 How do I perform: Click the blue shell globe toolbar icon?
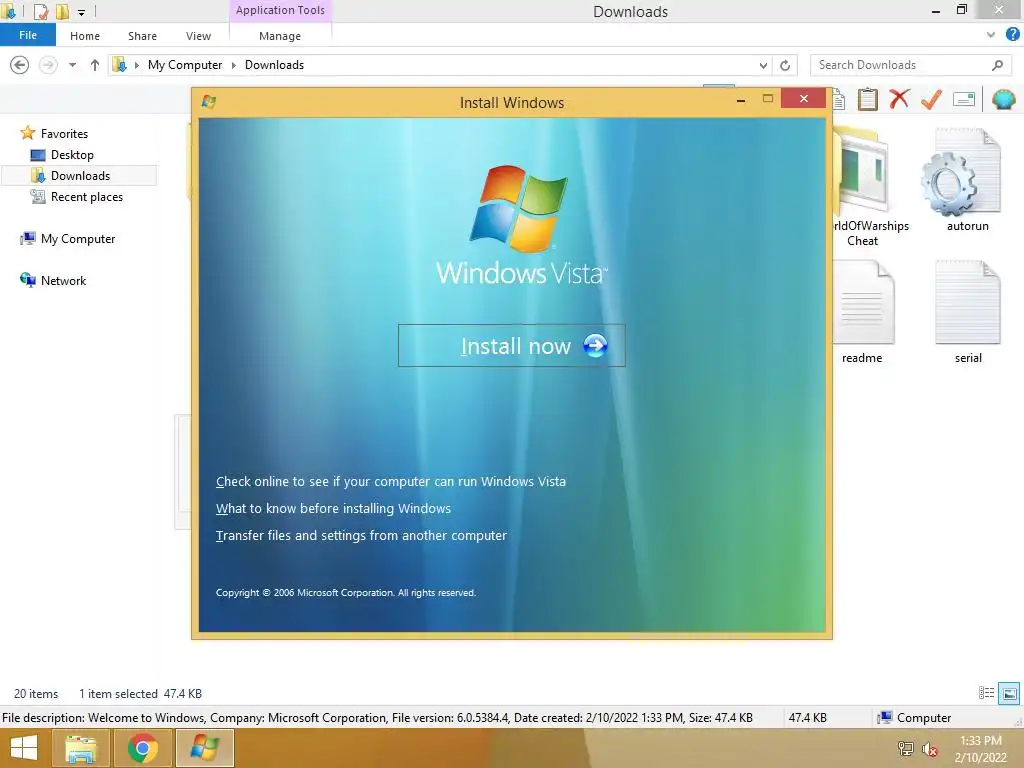[x=1004, y=99]
